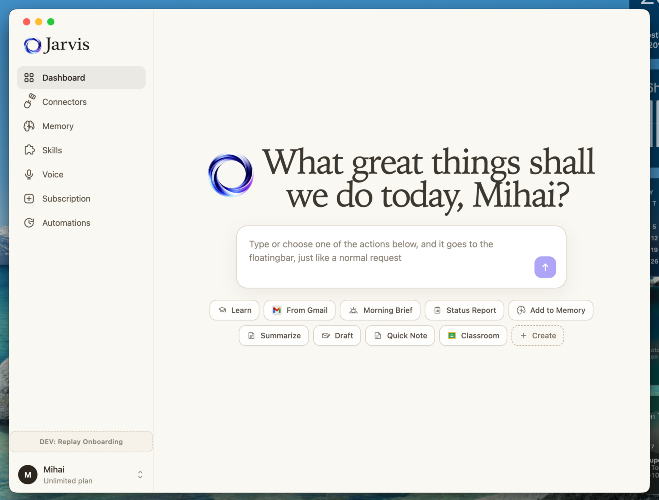
Task: Click the Summarize chip's page icon
Action: click(251, 335)
